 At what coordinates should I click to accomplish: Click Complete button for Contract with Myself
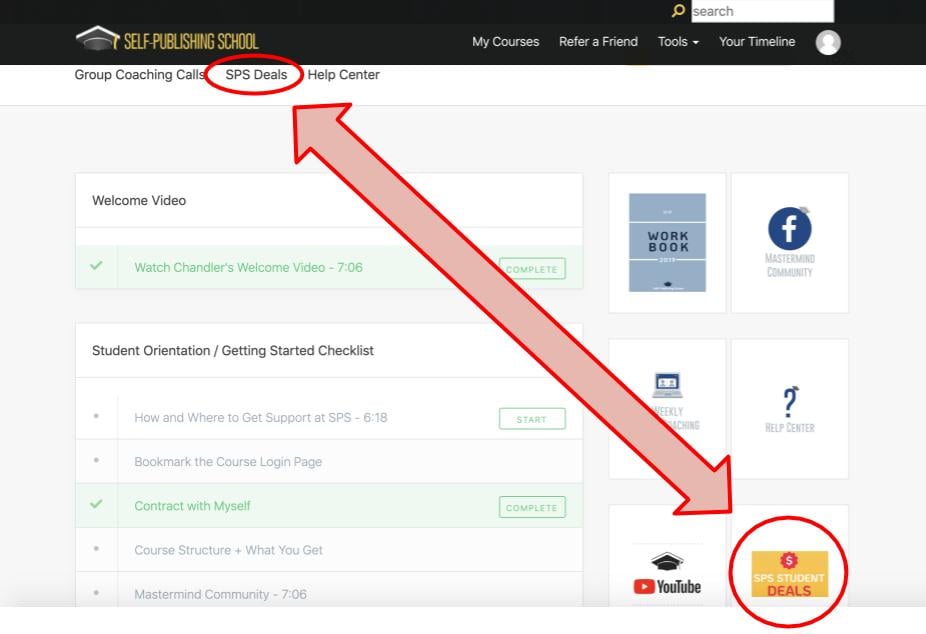coord(532,507)
